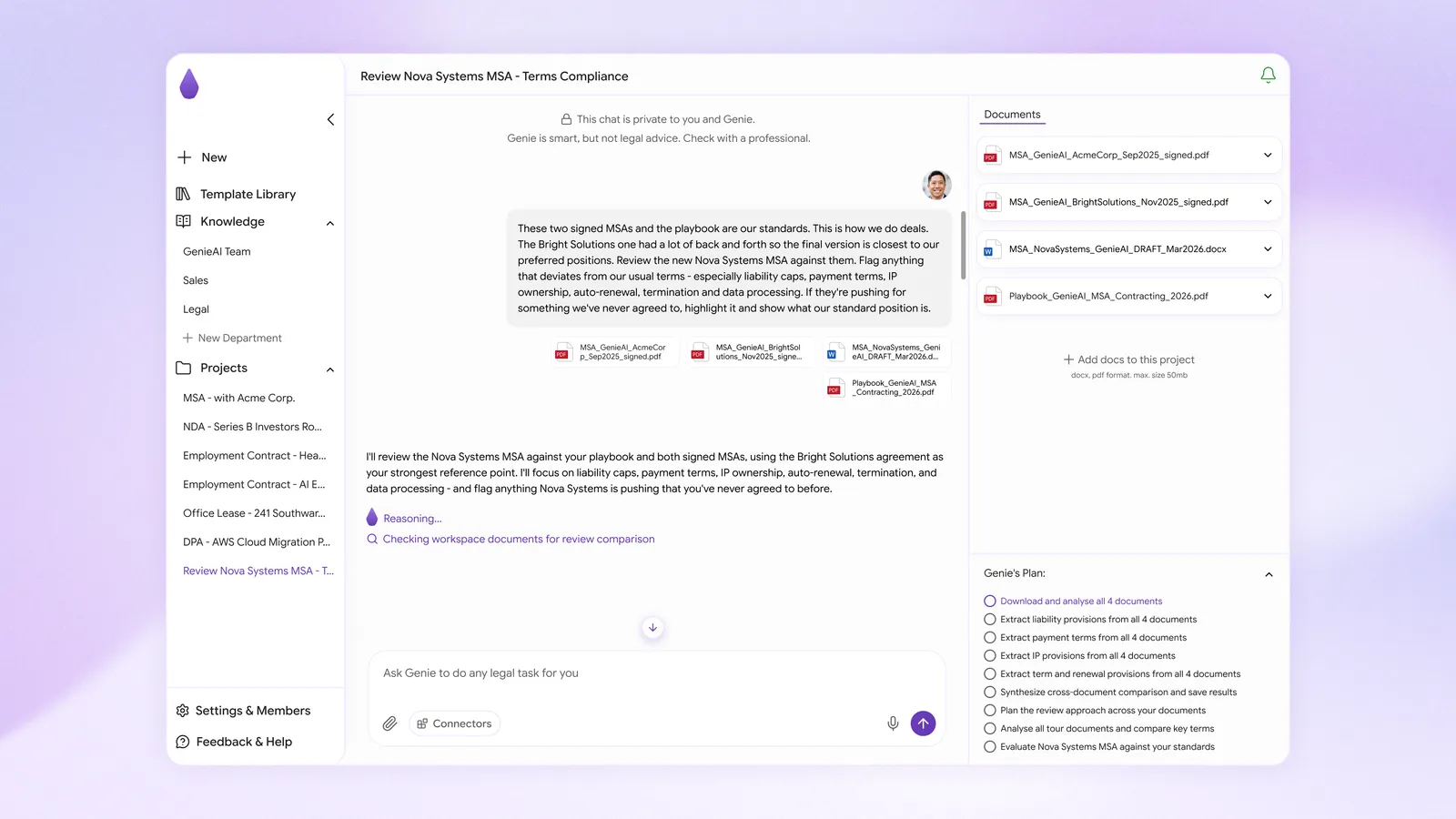Click the Knowledge book icon
Image resolution: width=1456 pixels, height=819 pixels.
click(183, 221)
